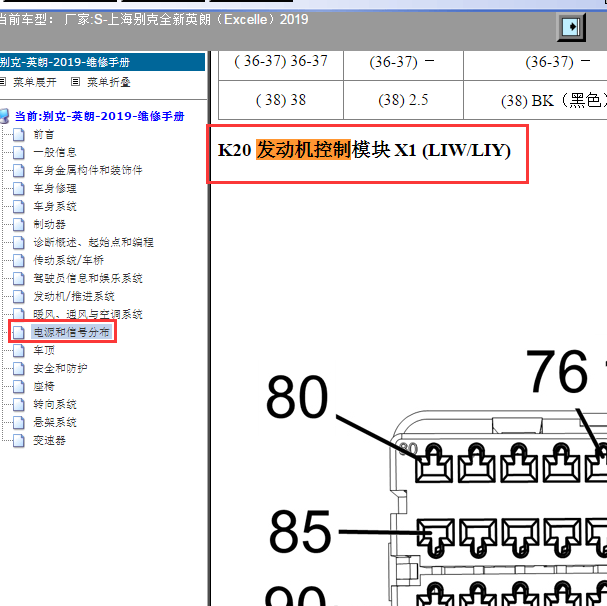607x606 pixels.
Task: Click the 菜单展开 square icon
Action: [x=2, y=82]
